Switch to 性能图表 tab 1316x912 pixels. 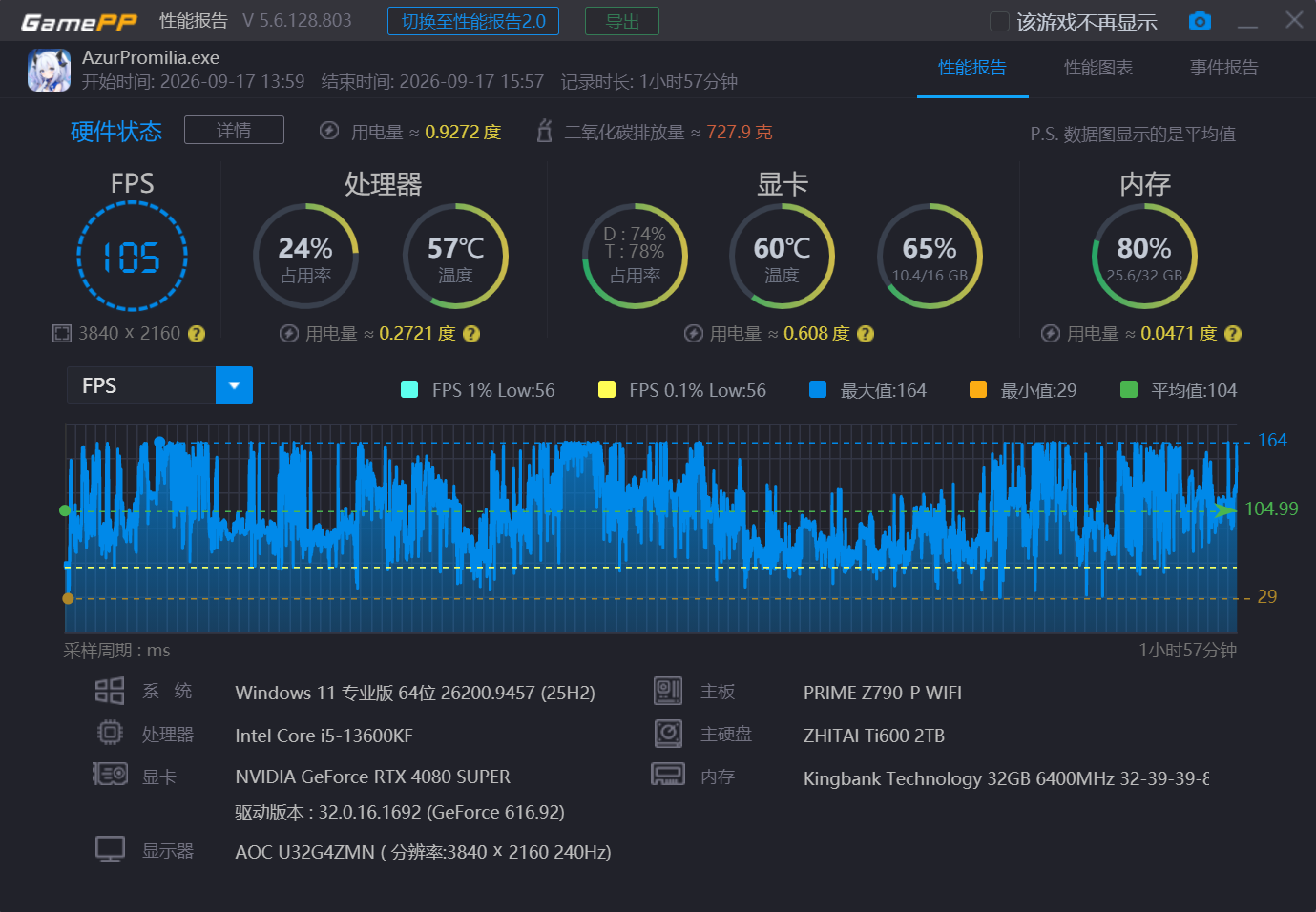[x=1098, y=68]
